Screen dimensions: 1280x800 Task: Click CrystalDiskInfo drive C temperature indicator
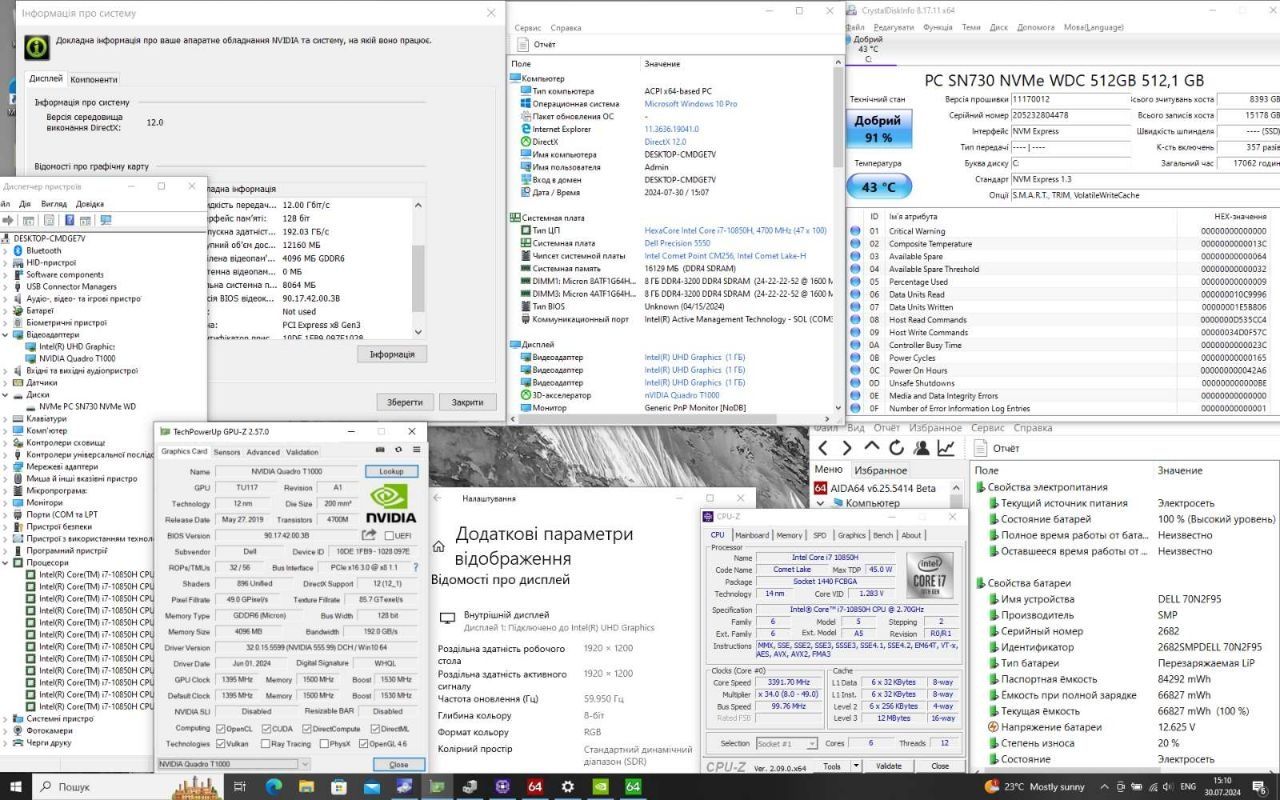pos(867,48)
